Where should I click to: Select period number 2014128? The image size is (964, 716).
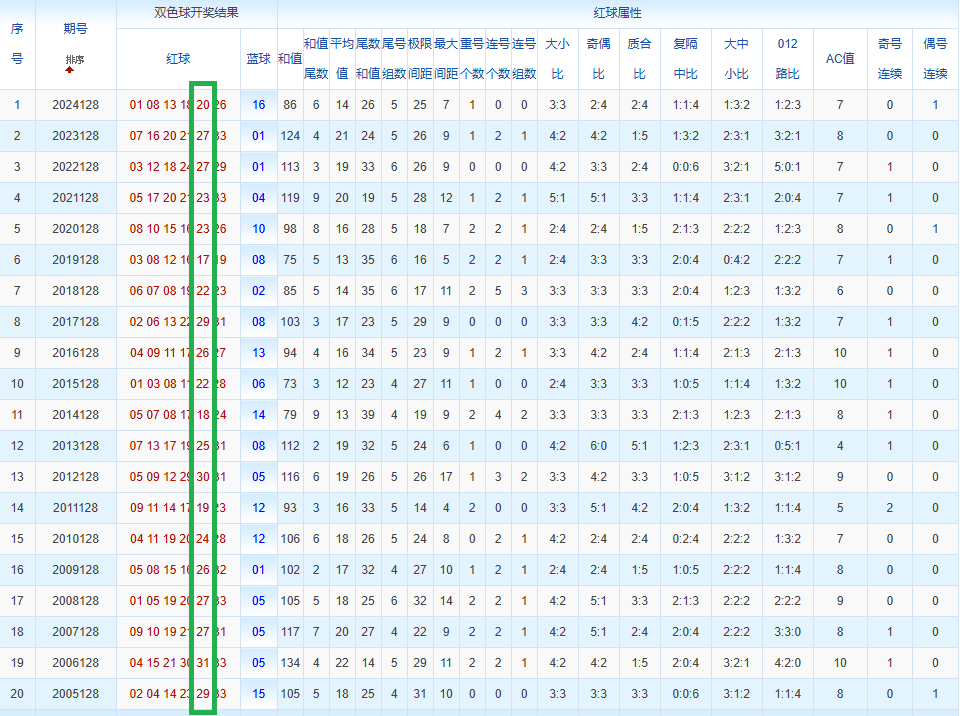[x=76, y=415]
